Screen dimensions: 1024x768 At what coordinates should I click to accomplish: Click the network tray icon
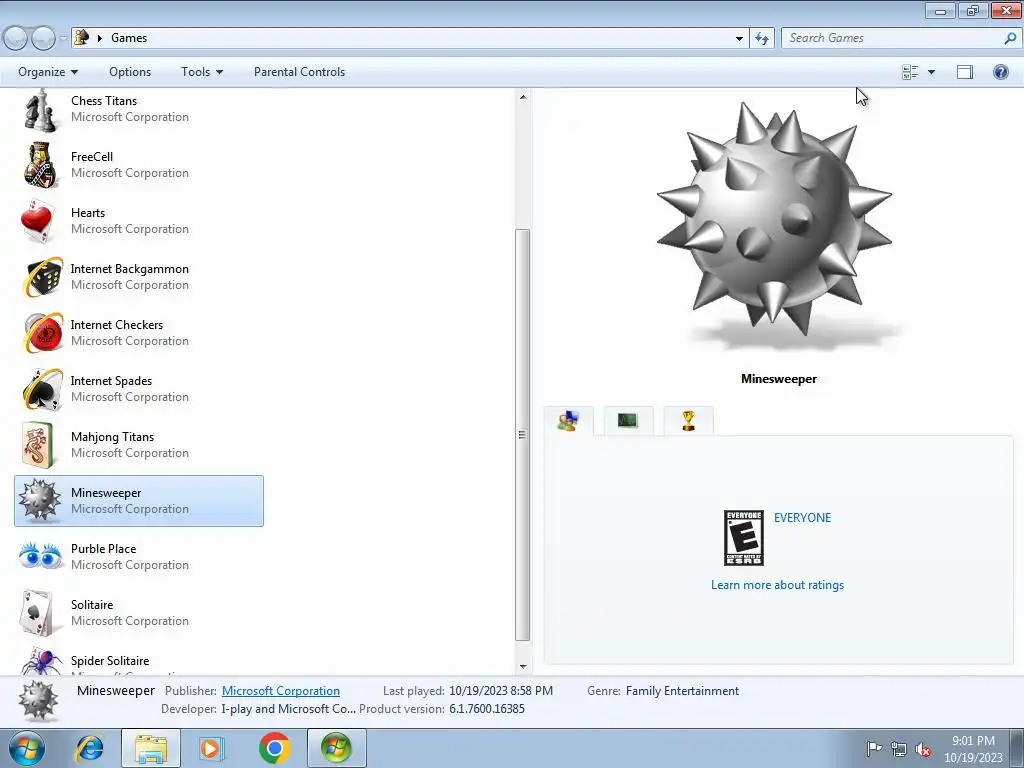click(x=899, y=750)
